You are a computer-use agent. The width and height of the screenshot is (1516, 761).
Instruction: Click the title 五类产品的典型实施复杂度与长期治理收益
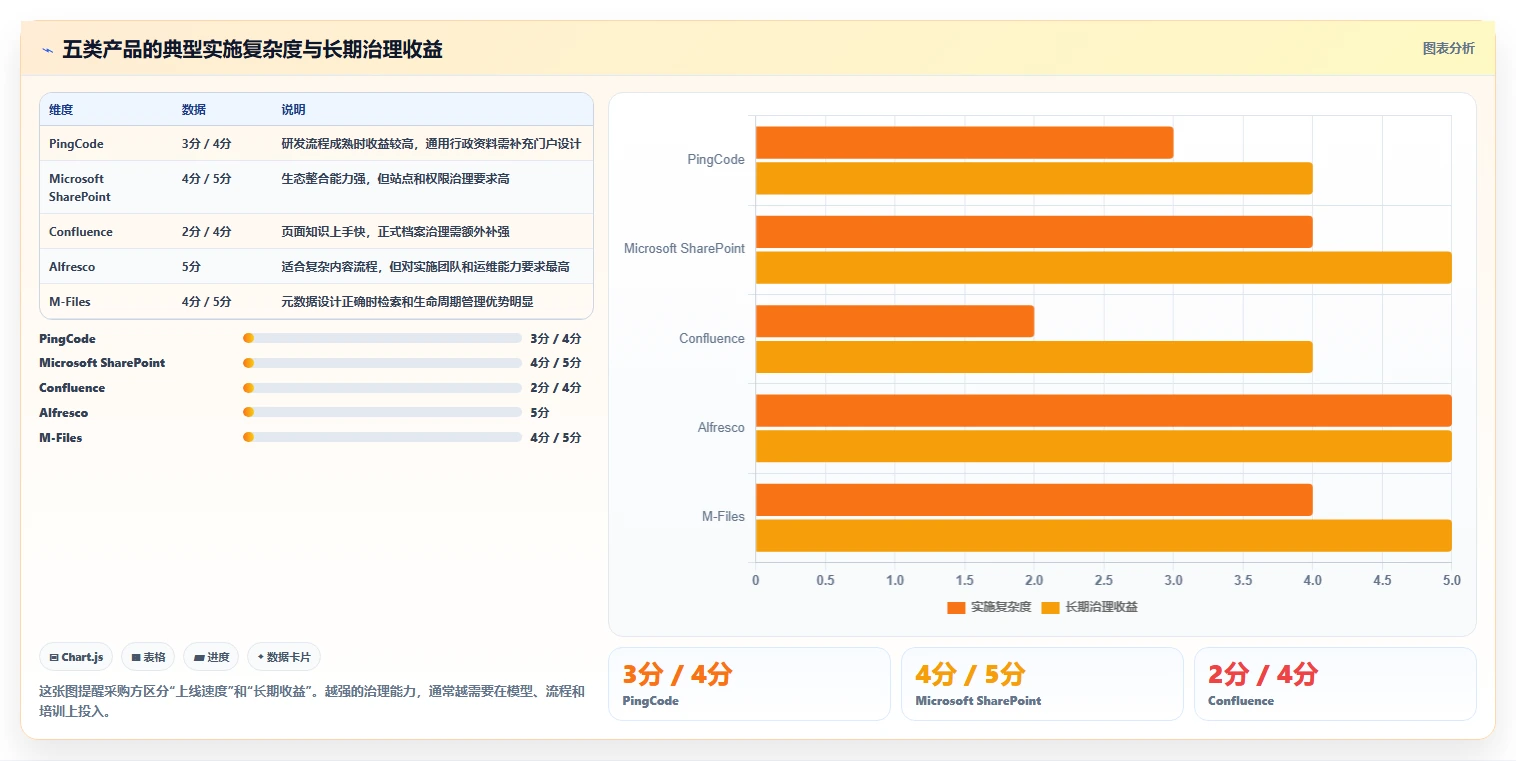coord(252,49)
